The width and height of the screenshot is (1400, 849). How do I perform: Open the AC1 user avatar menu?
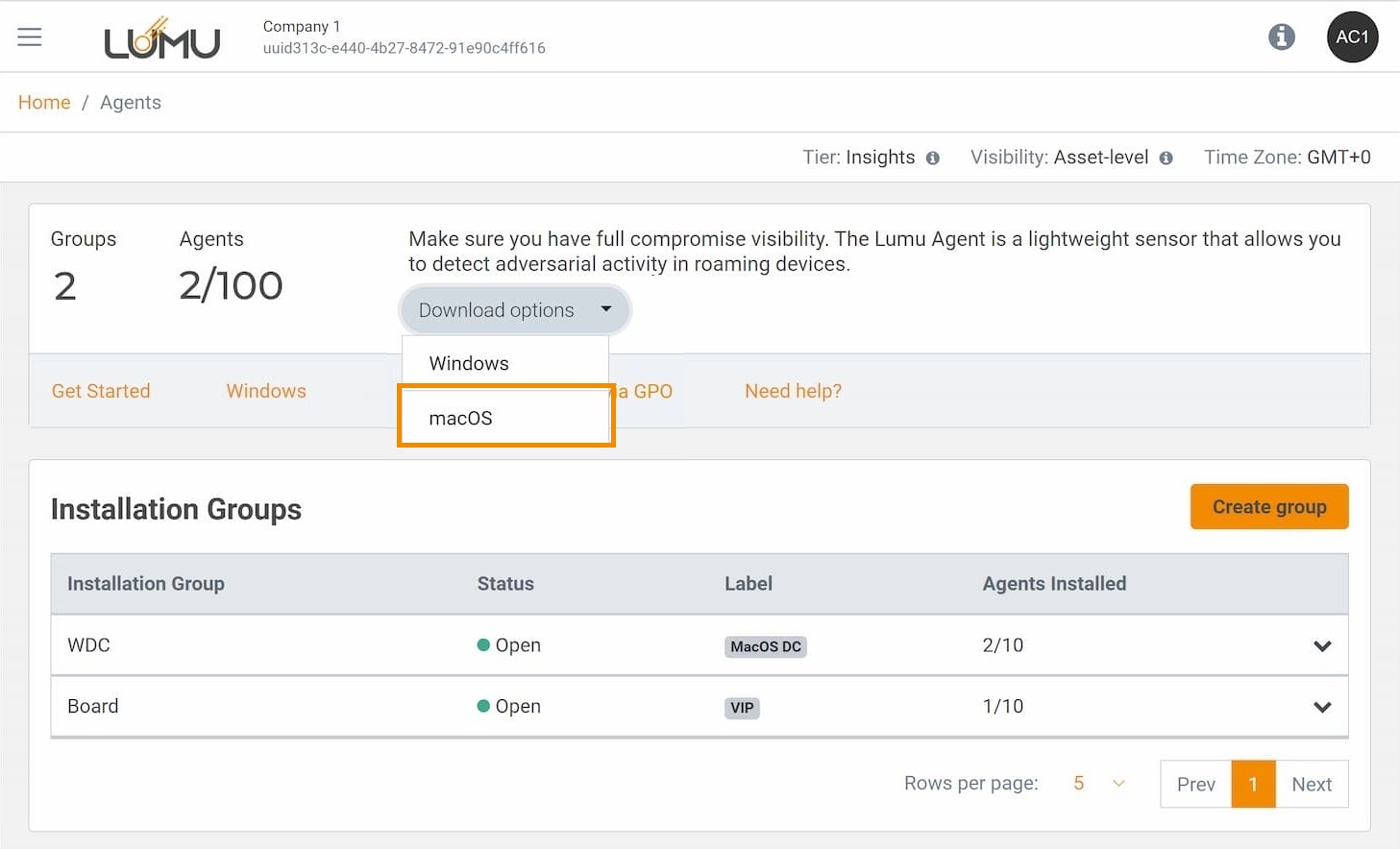(1351, 37)
